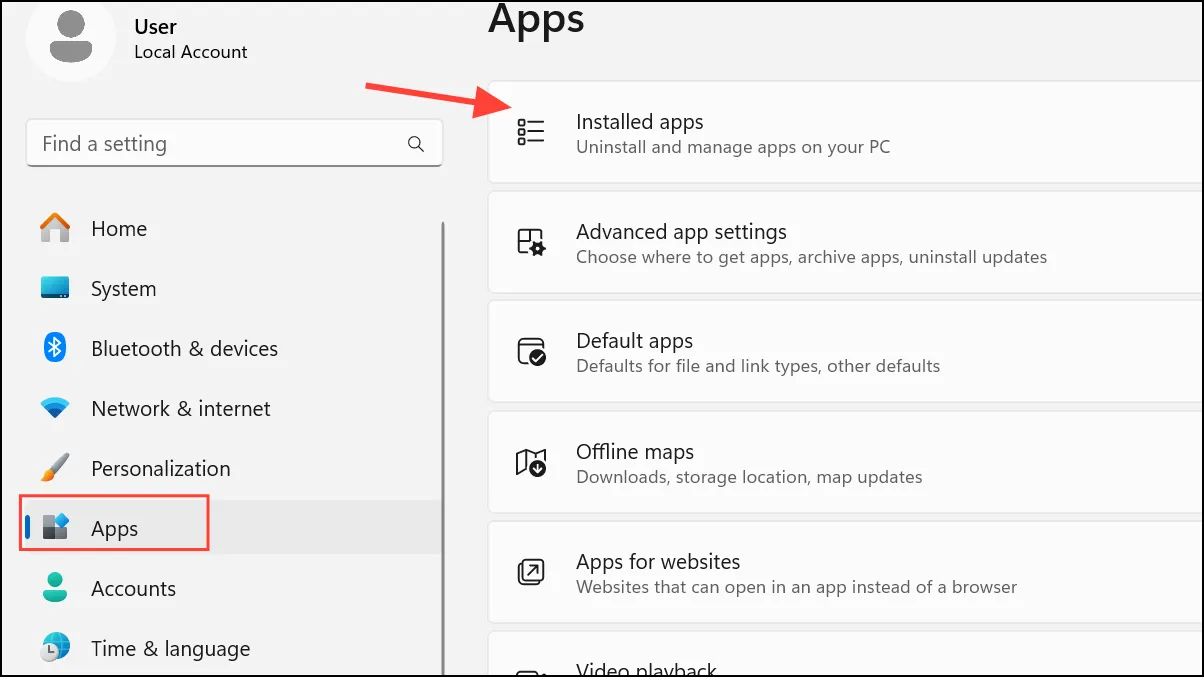Screen dimensions: 1204x677
Task: Click the System monitor icon
Action: tap(55, 288)
